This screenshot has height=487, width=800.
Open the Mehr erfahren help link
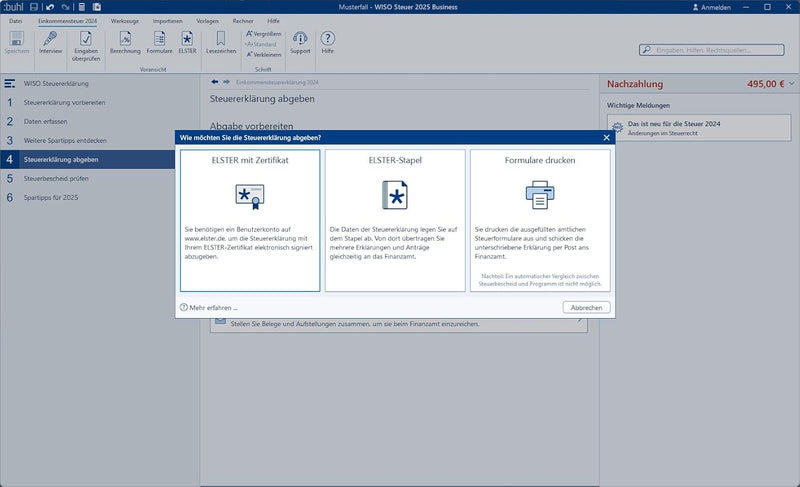209,307
